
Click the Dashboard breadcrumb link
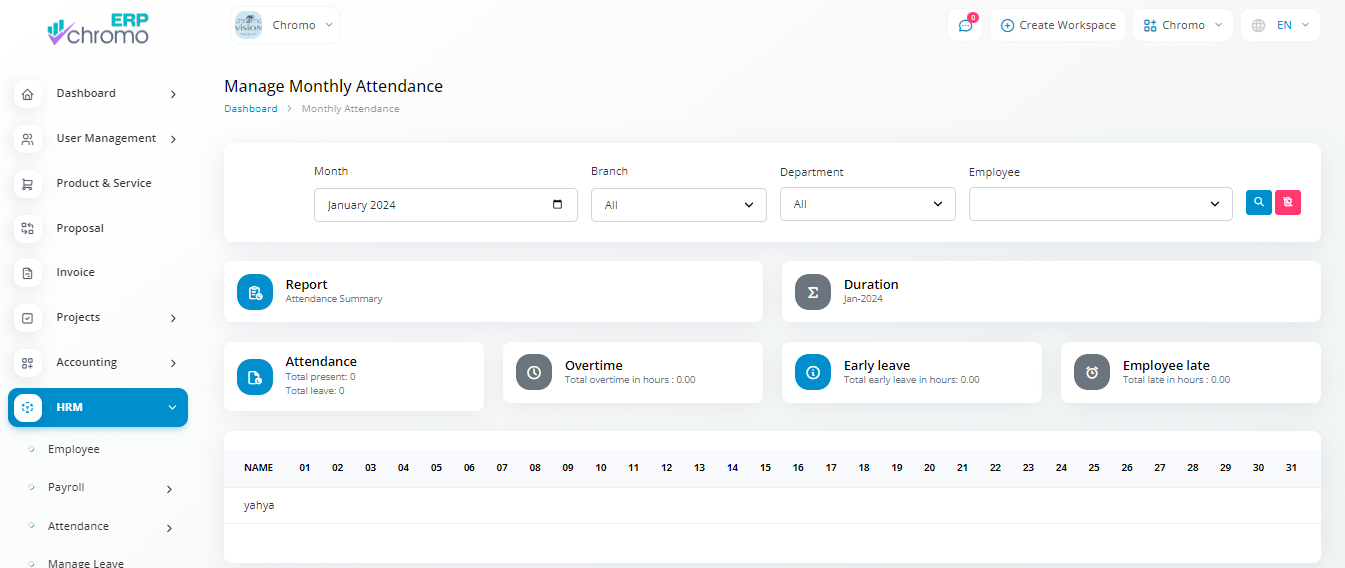click(x=250, y=109)
